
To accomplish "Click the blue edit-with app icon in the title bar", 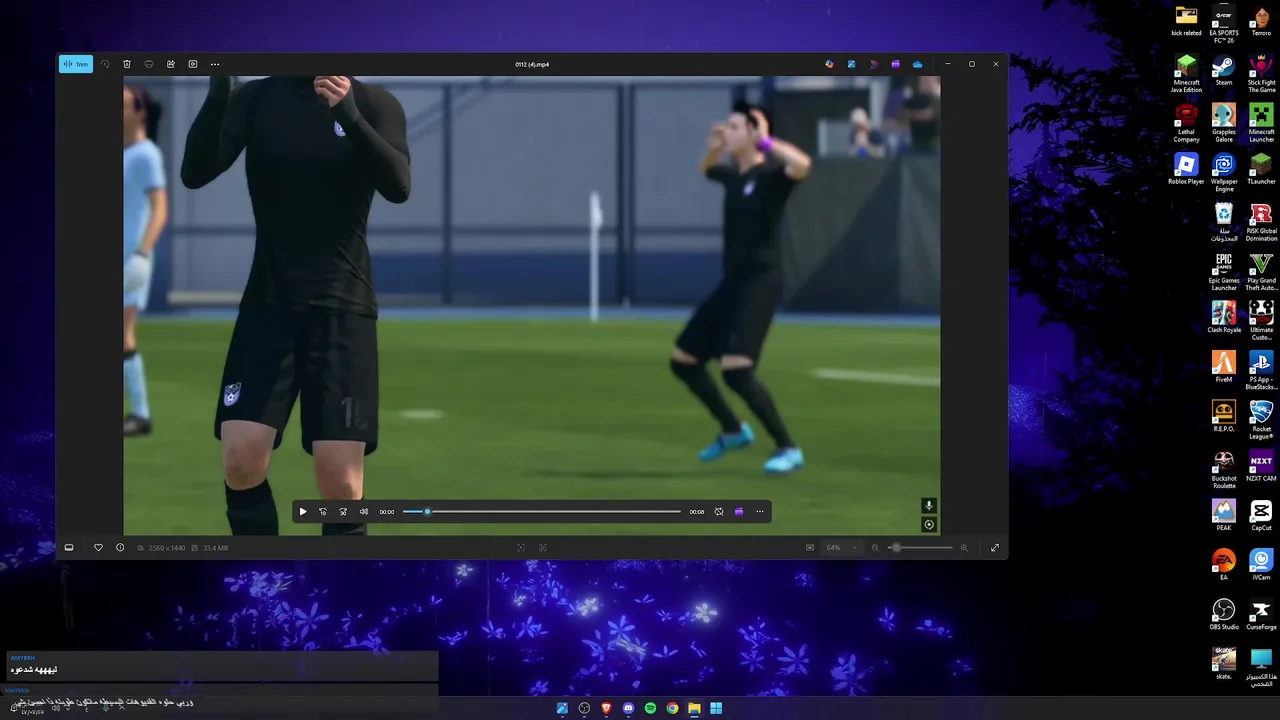I will pos(851,64).
